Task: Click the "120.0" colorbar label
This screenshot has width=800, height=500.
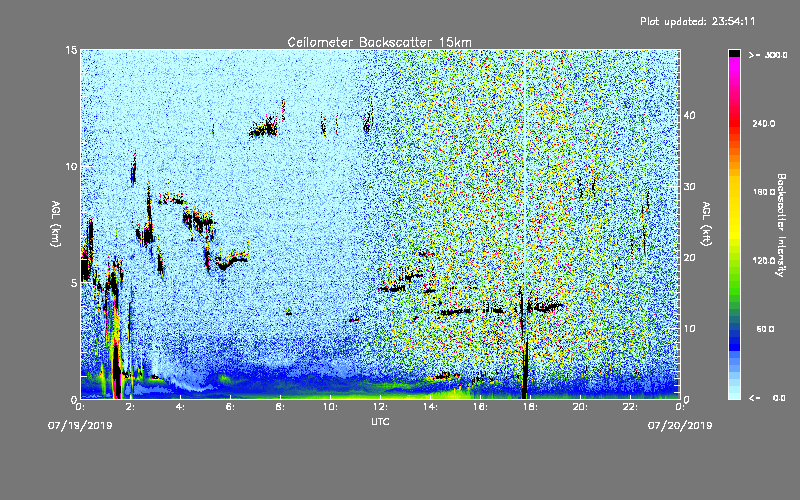Action: (764, 261)
